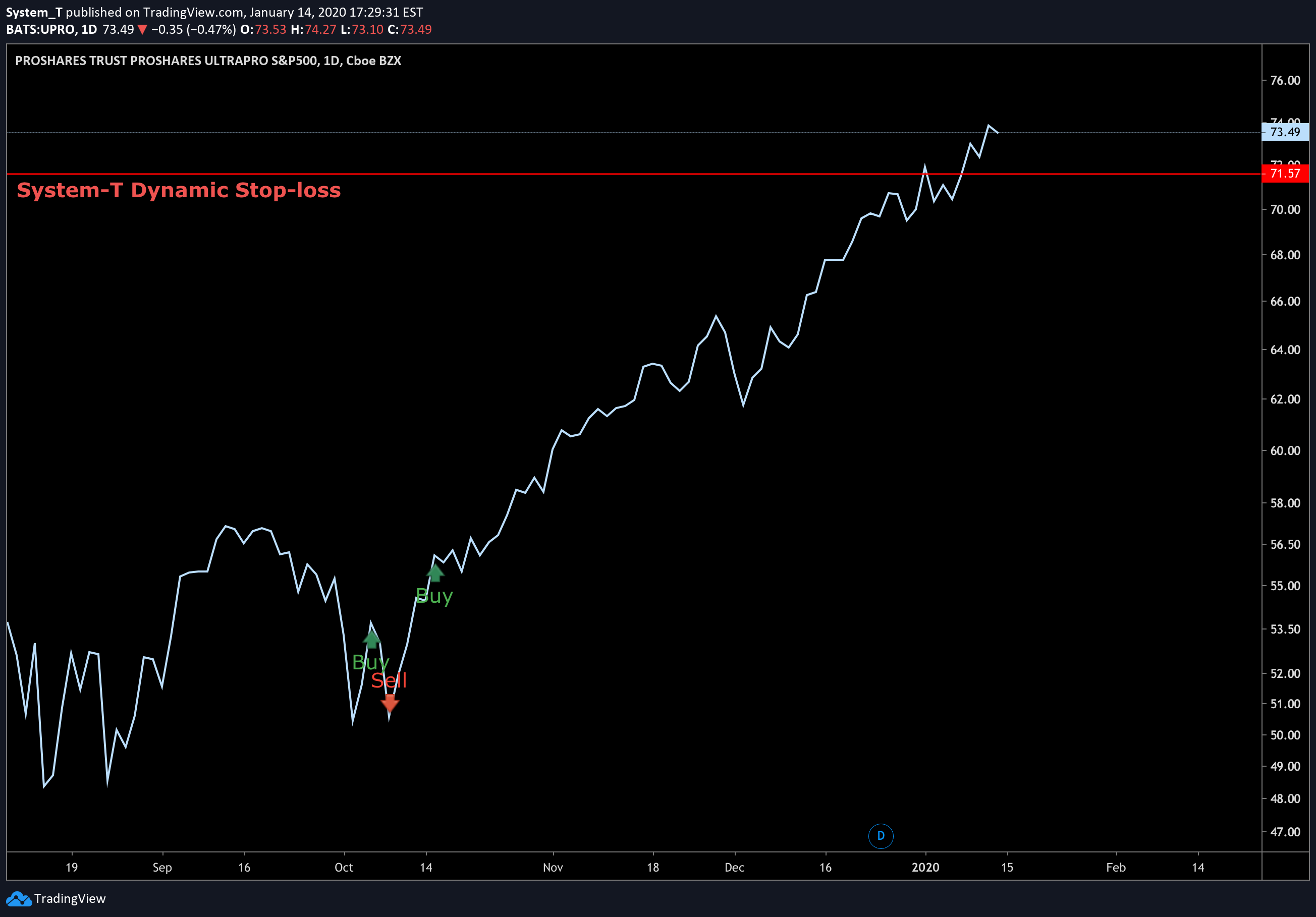This screenshot has height=917, width=1316.
Task: Click the 60.00 price axis label
Action: [x=1285, y=451]
